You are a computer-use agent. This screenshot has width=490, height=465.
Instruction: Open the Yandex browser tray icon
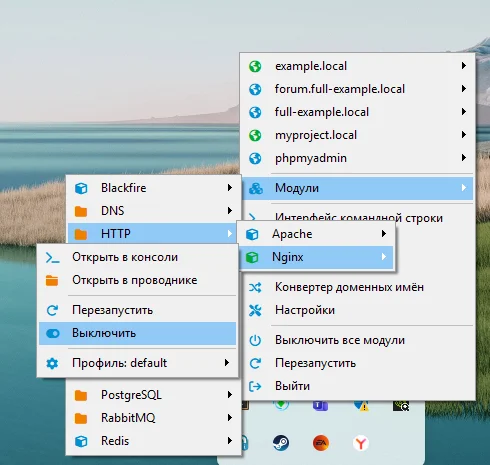[x=361, y=443]
